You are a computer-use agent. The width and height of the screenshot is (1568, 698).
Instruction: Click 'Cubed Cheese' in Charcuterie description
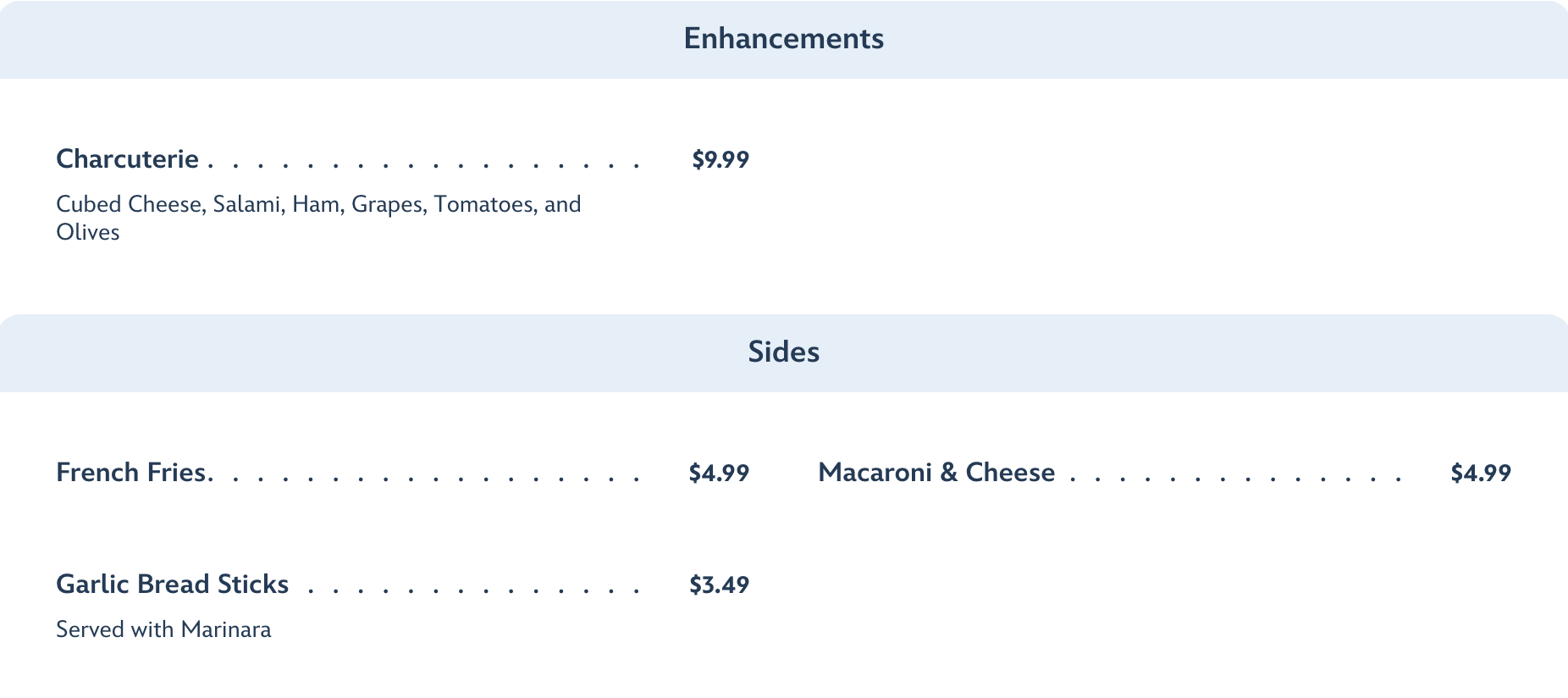tap(129, 204)
